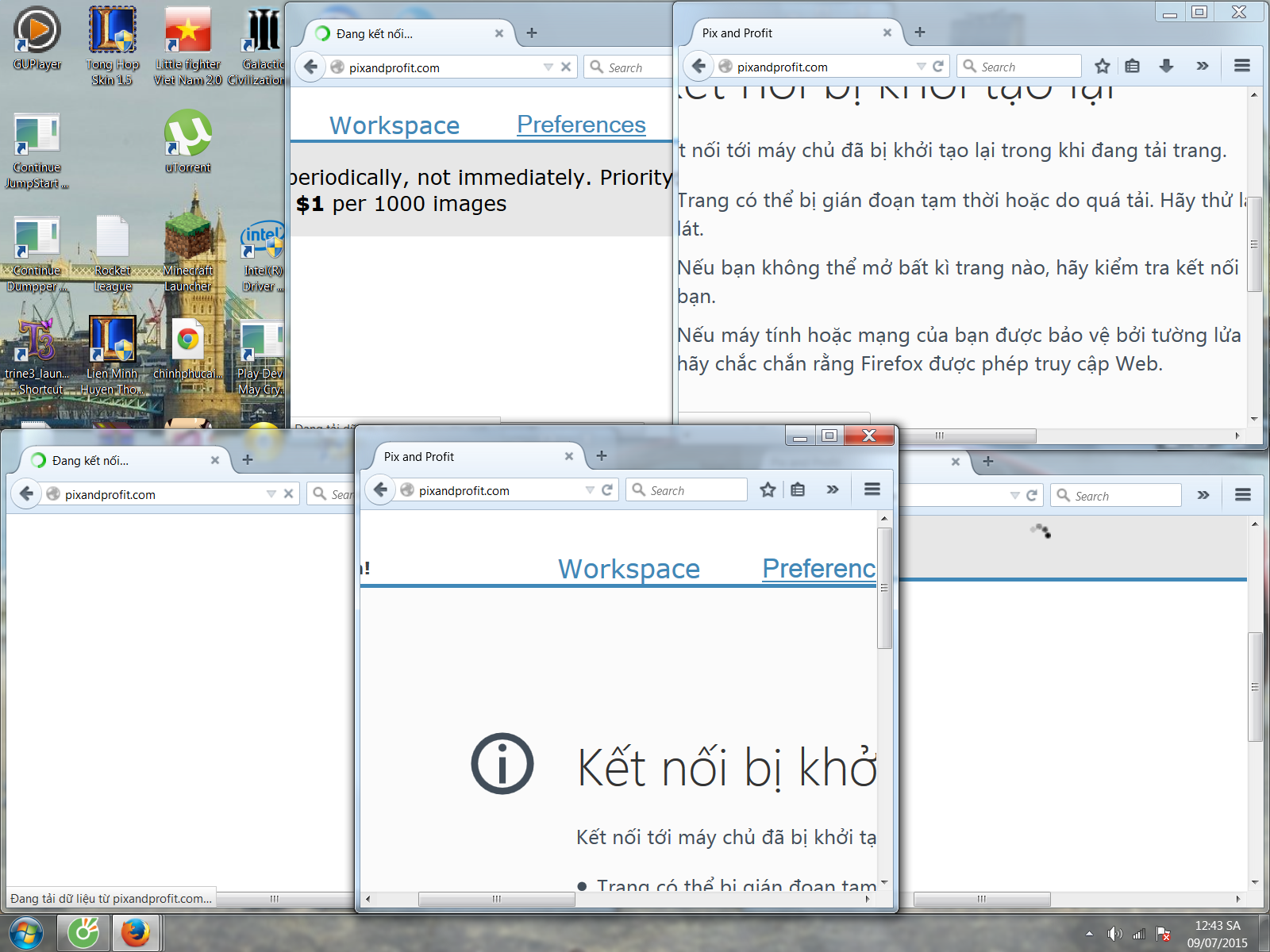Open a new tab in the bottom-left Firefox window
Viewport: 1270px width, 952px height.
tap(248, 459)
